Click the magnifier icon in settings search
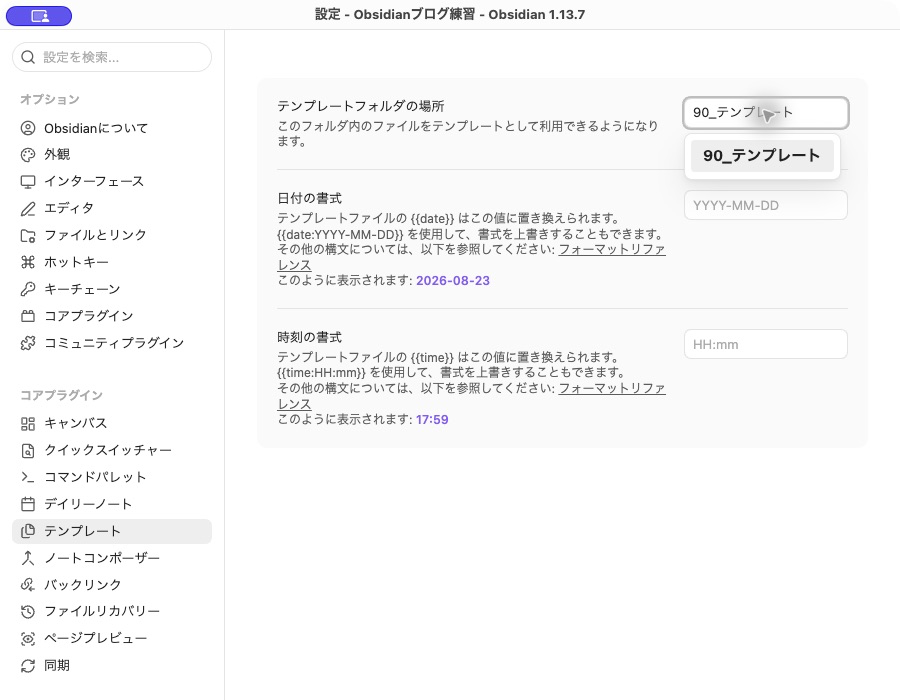The width and height of the screenshot is (900, 700). pos(28,57)
